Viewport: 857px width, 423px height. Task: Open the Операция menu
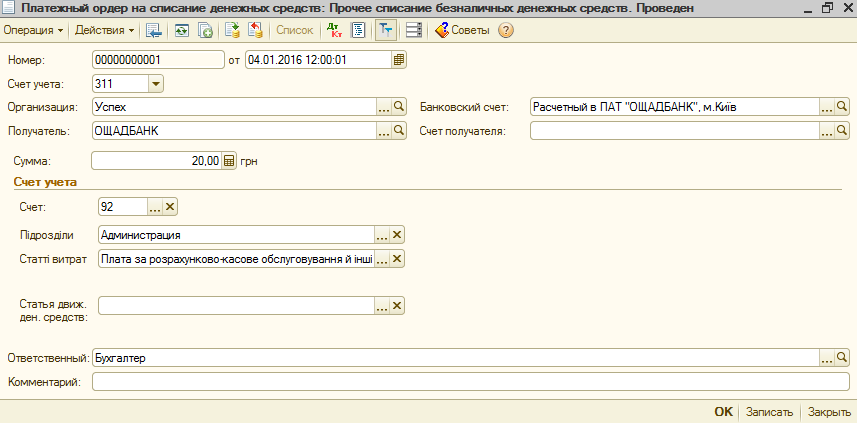[x=33, y=30]
